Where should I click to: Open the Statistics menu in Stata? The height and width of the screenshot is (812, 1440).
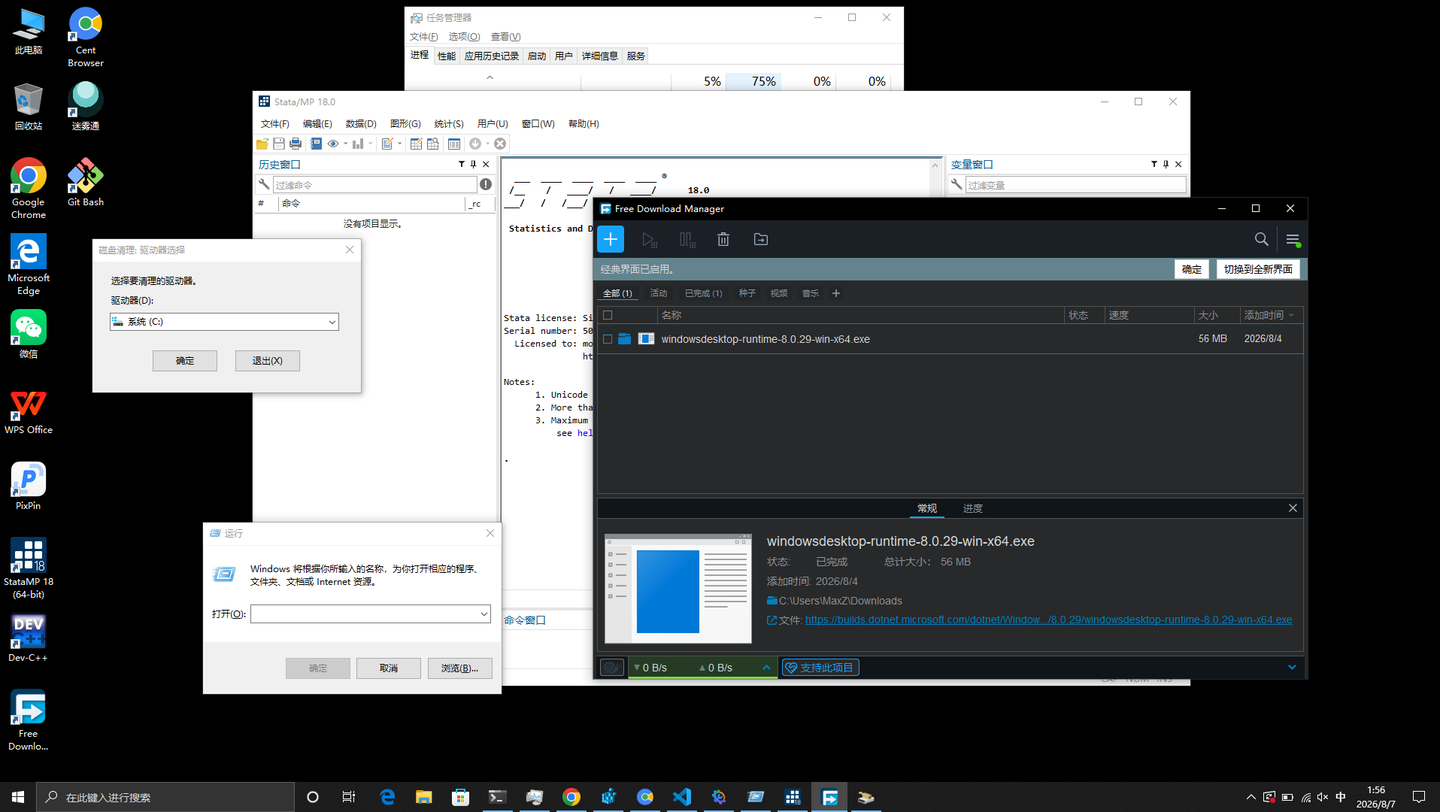pos(449,124)
